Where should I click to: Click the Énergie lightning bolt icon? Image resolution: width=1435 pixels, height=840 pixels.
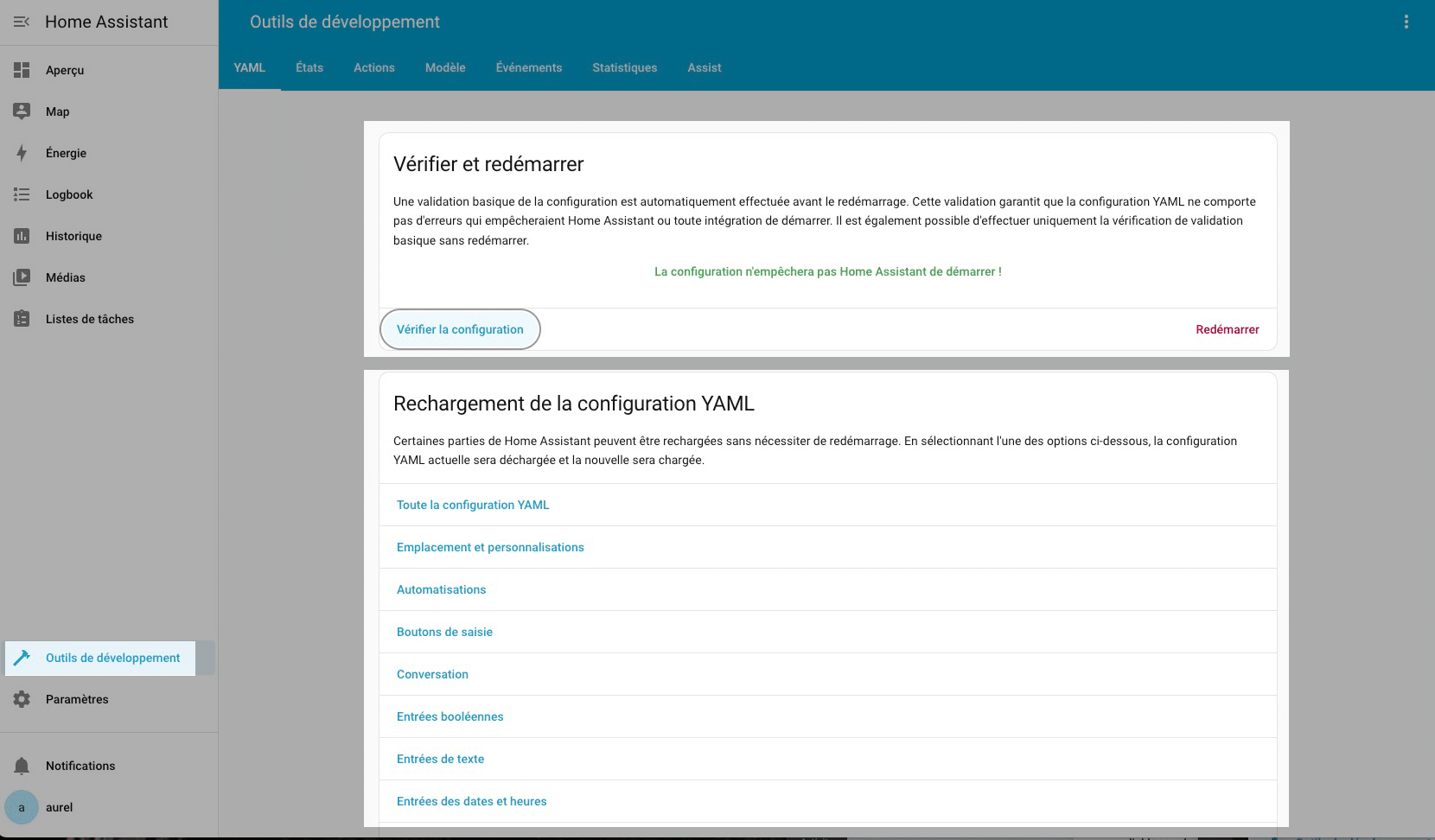pyautogui.click(x=22, y=153)
